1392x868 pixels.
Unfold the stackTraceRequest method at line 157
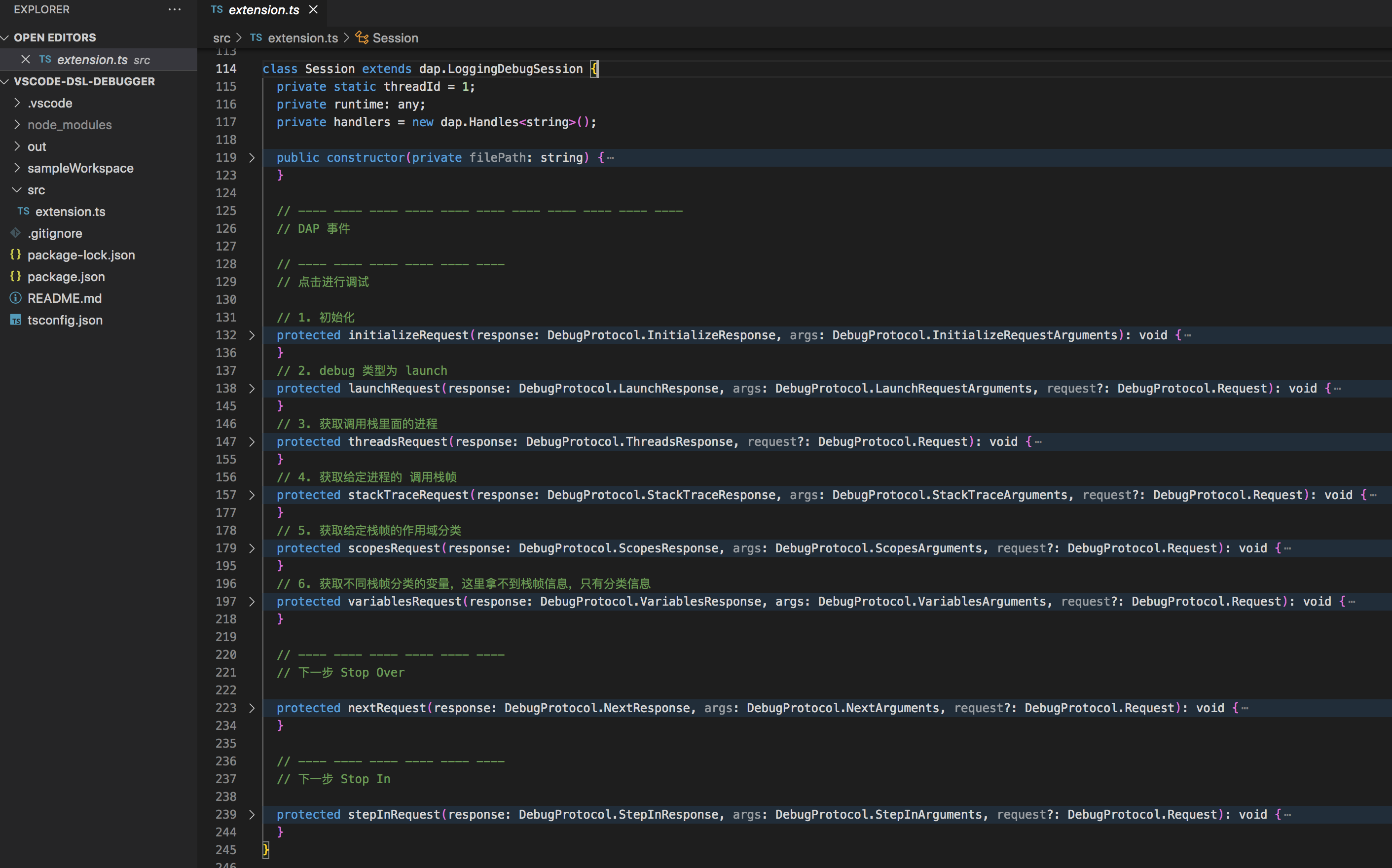click(252, 495)
